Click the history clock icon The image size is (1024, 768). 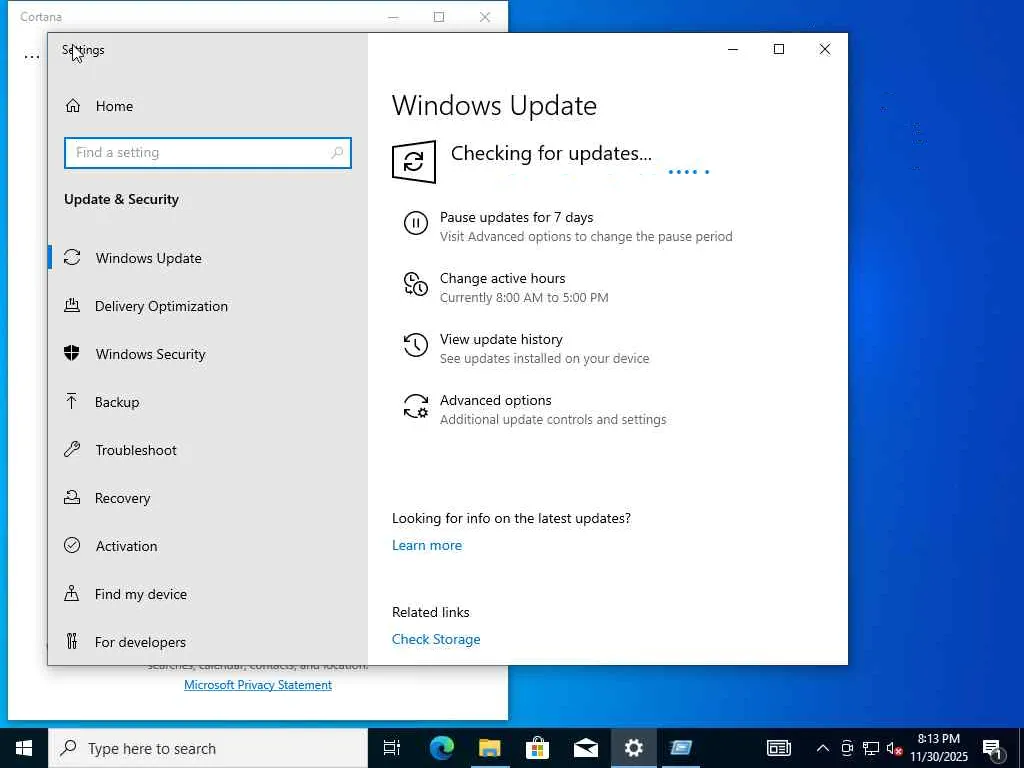pos(416,345)
